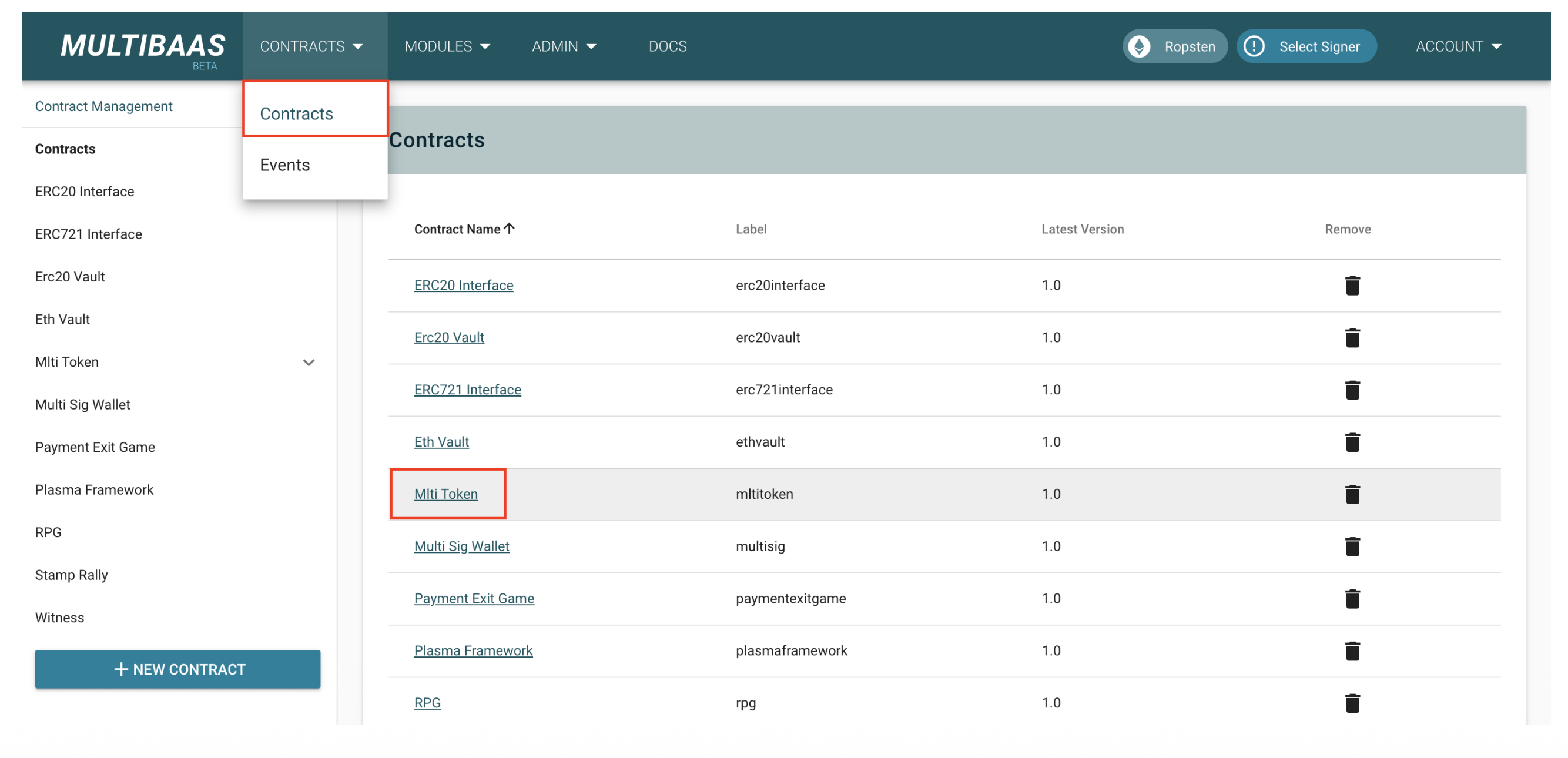
Task: Open the MODULES dropdown menu
Action: click(x=447, y=46)
